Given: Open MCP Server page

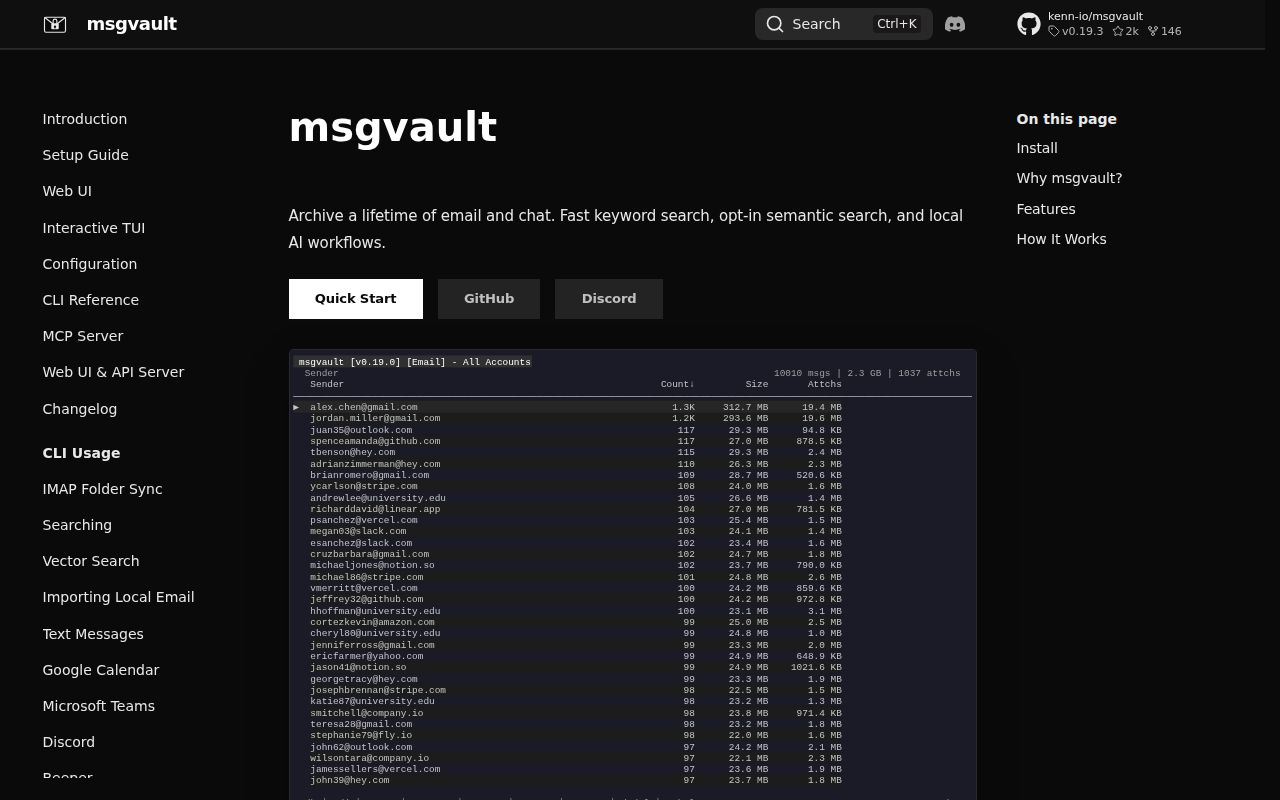Looking at the screenshot, I should pyautogui.click(x=83, y=336).
